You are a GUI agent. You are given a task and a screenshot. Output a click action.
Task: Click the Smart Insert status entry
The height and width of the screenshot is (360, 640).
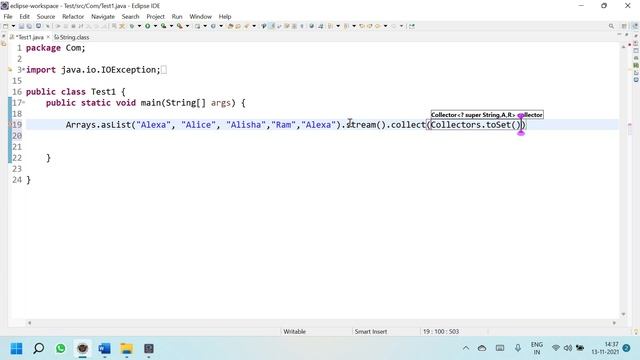[x=371, y=331]
